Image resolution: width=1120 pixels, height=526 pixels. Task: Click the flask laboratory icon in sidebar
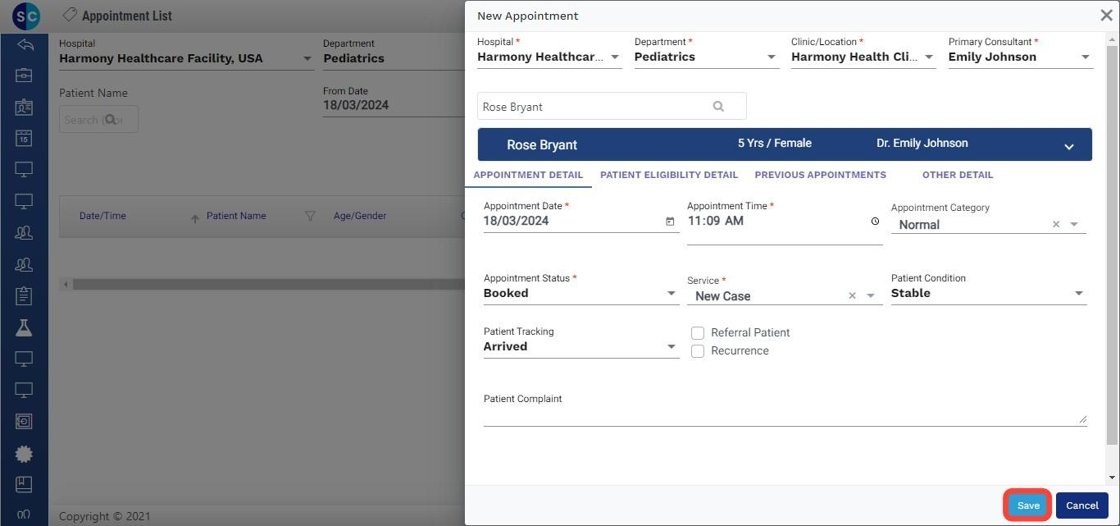tap(24, 328)
